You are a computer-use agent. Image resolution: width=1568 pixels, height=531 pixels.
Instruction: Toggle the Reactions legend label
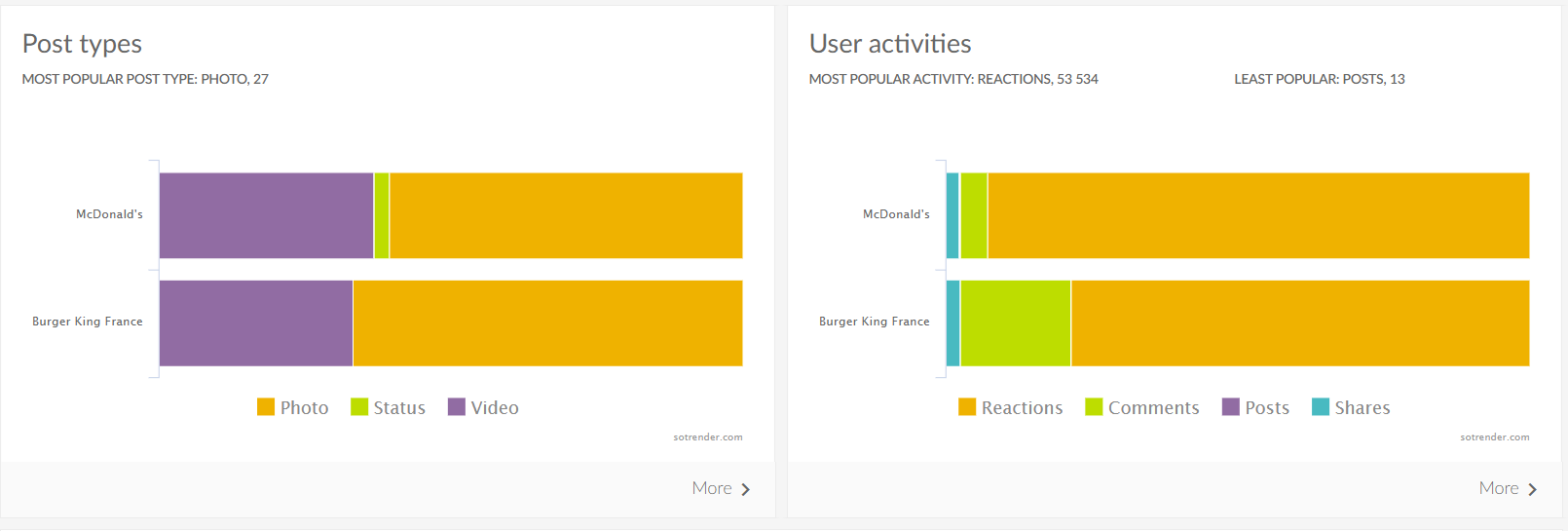click(1022, 407)
